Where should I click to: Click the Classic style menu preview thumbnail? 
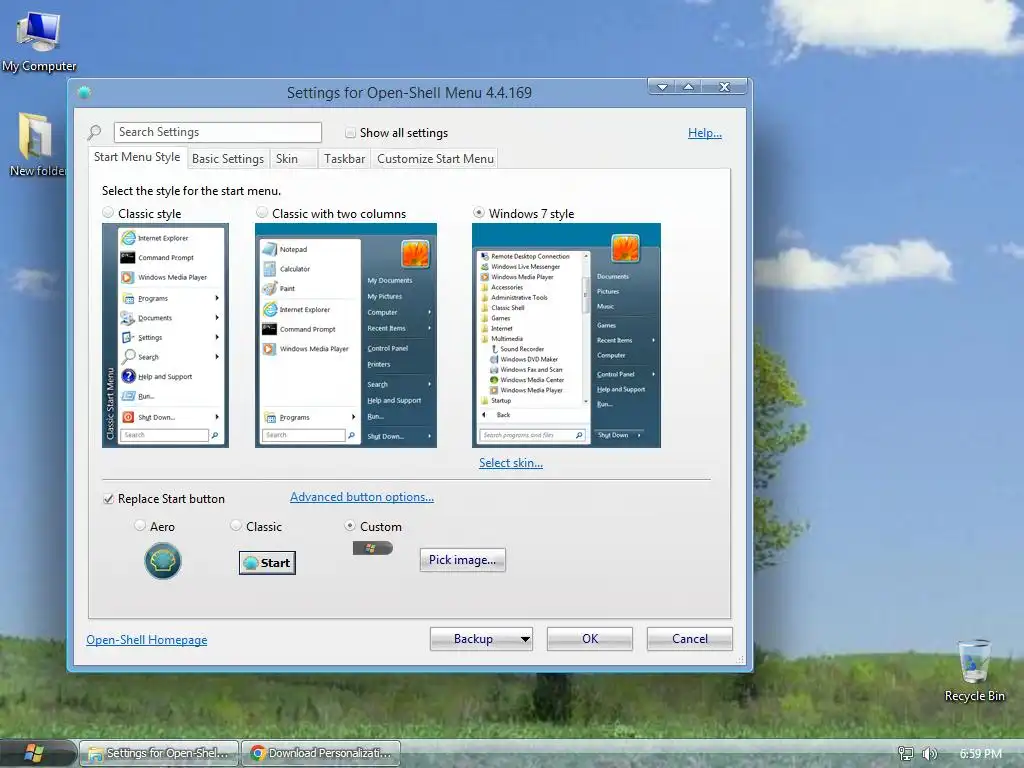[165, 336]
